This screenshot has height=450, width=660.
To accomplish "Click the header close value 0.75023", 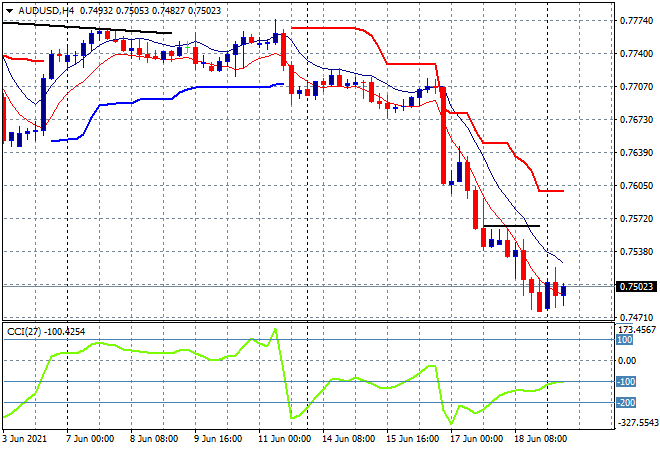I will pos(204,11).
